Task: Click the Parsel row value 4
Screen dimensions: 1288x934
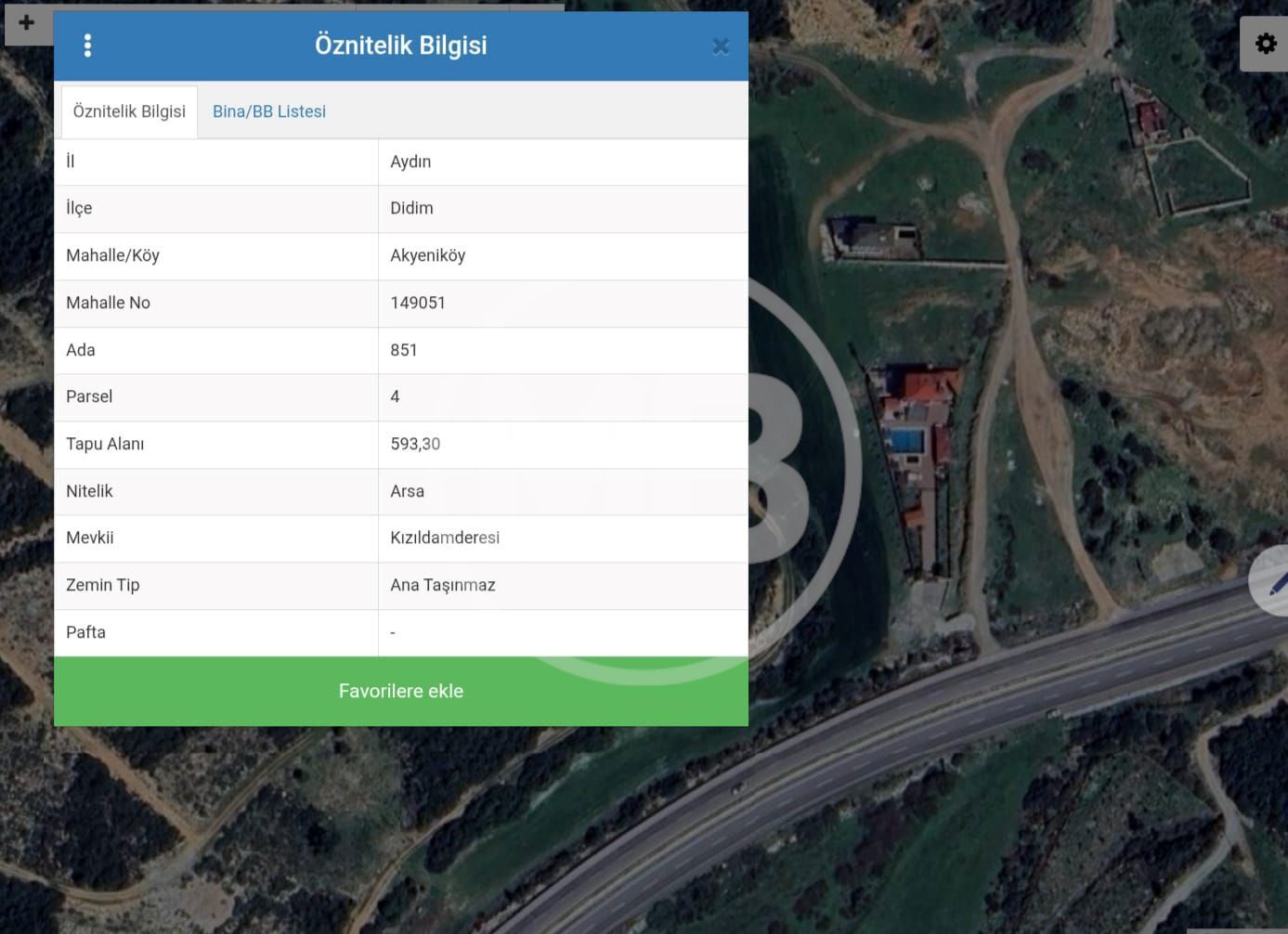Action: point(395,396)
